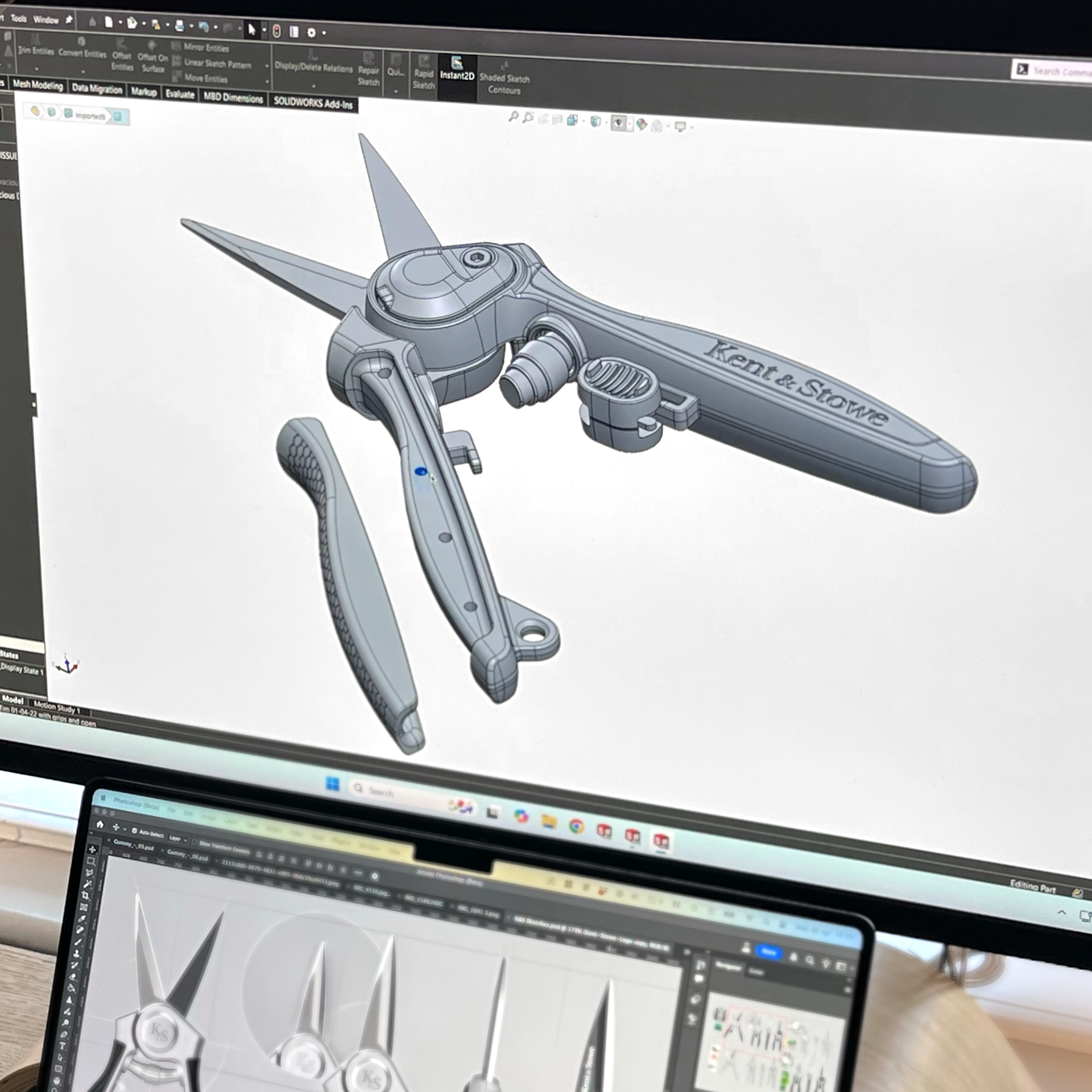Click the Photoshop Share button
Screen dimensions: 1092x1092
tap(769, 952)
